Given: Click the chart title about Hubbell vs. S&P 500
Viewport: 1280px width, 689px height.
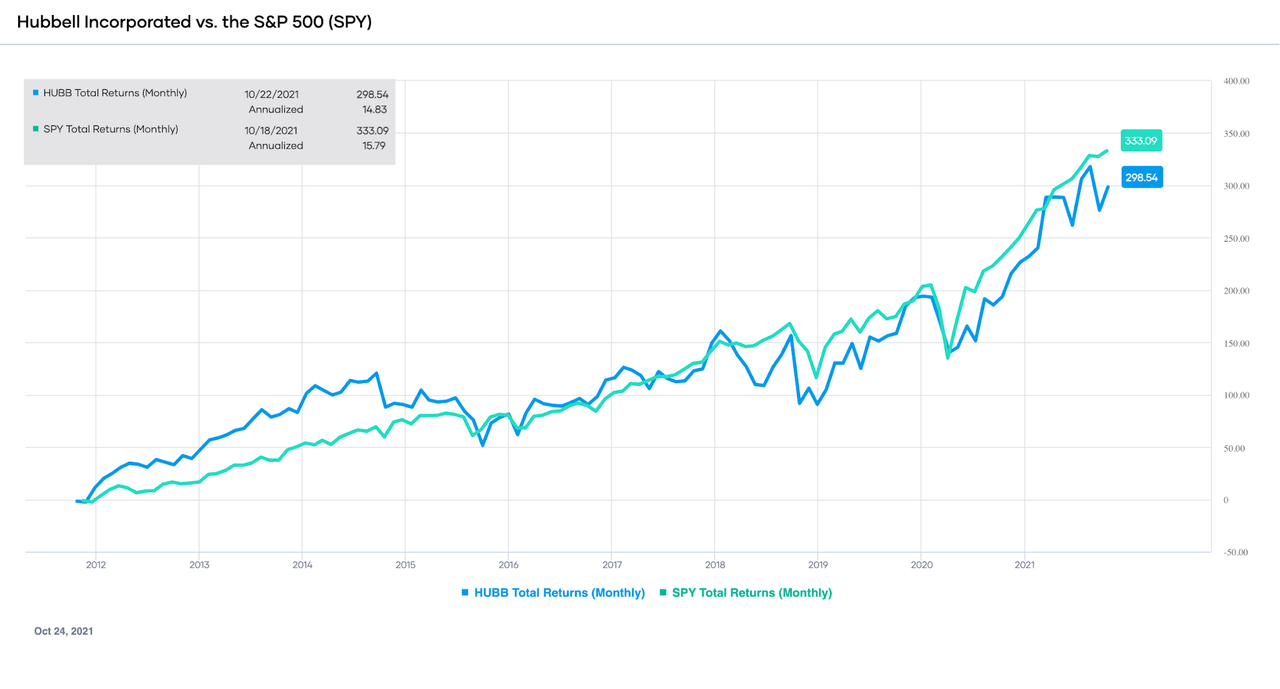Looking at the screenshot, I should pos(194,21).
